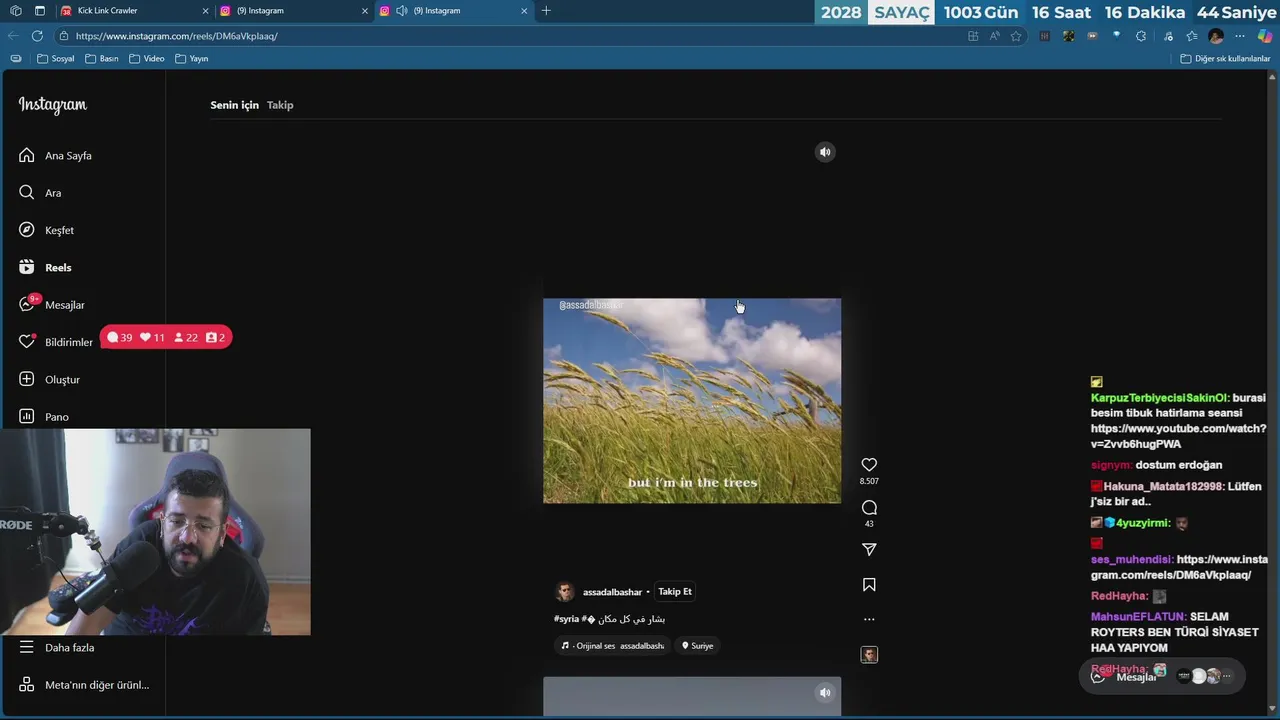
Task: Open the browser profile avatar
Action: point(1216,36)
